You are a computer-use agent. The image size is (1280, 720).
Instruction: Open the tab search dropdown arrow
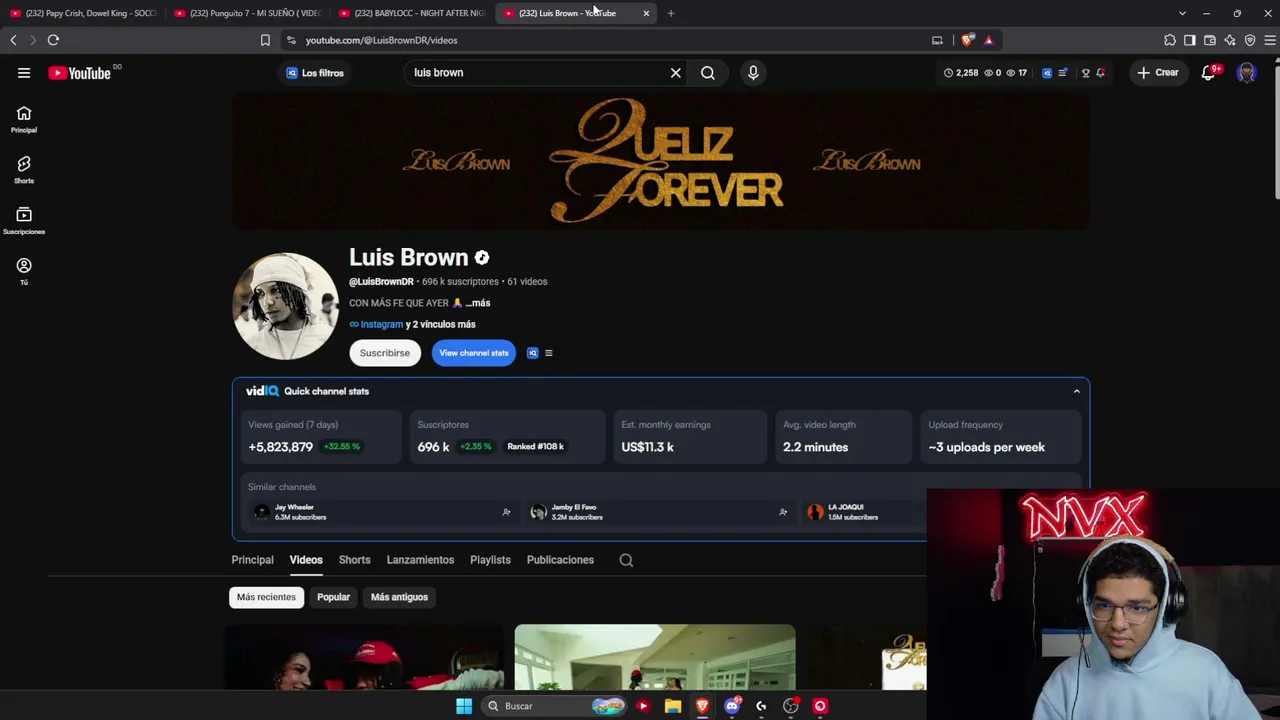[x=1182, y=13]
